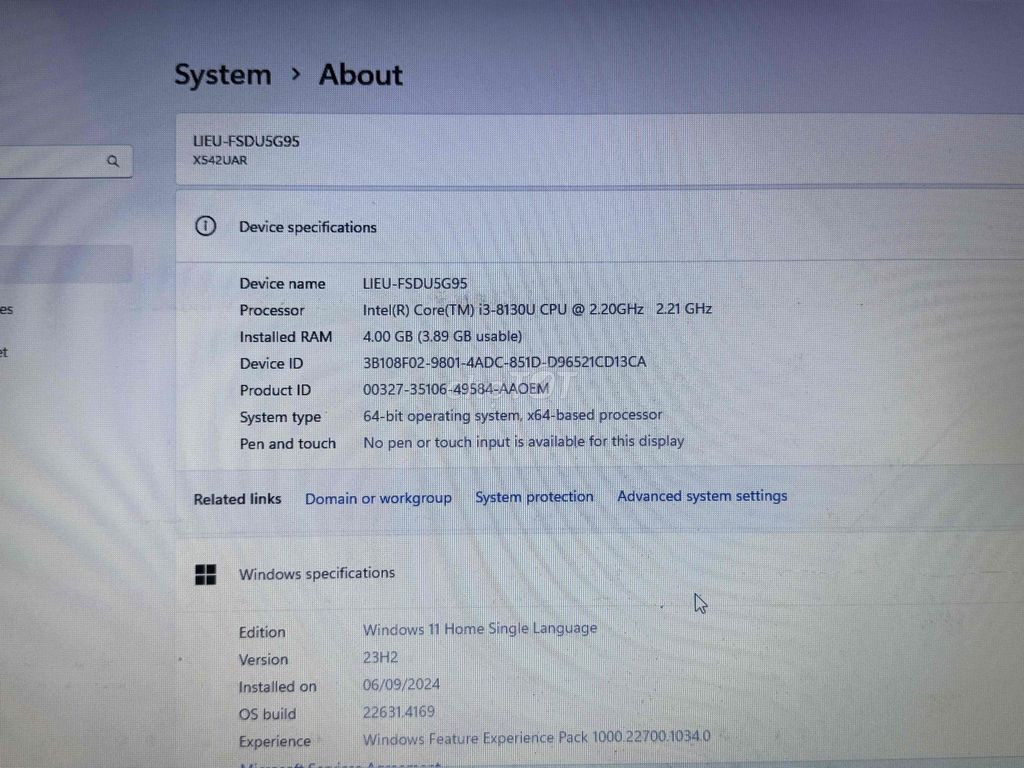Screen dimensions: 1024x768
Task: Click the About breadcrumb heading
Action: 360,75
